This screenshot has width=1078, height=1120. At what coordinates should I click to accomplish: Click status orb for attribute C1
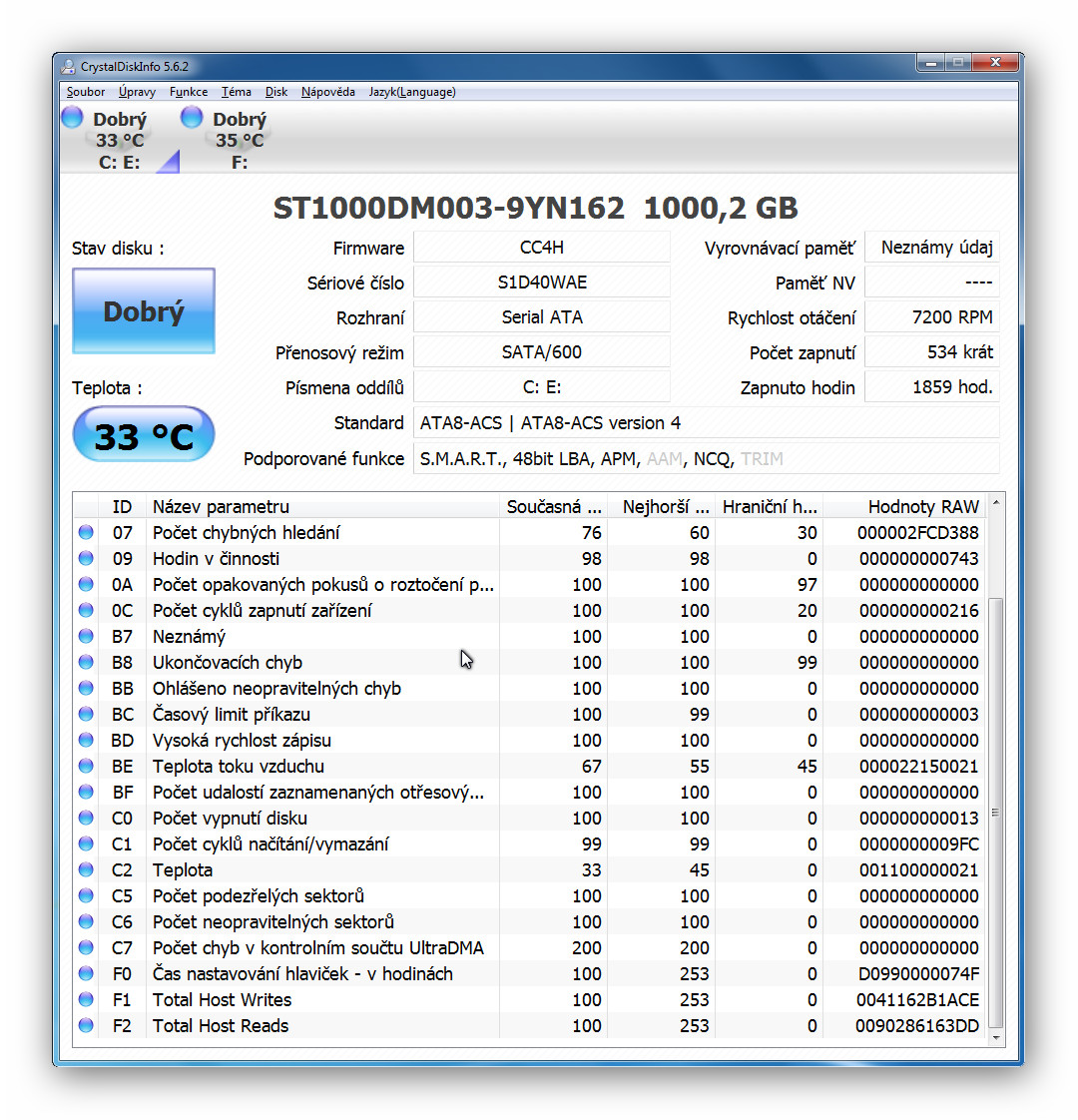pos(86,843)
